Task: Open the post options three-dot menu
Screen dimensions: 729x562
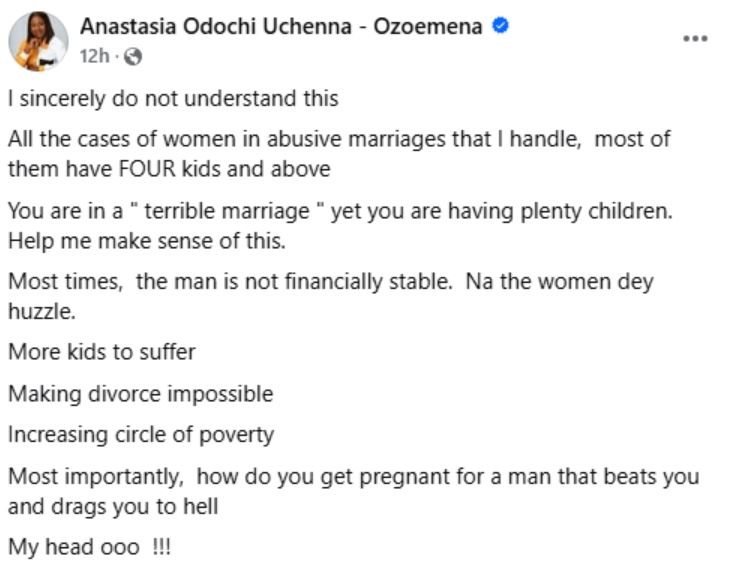Action: pyautogui.click(x=694, y=38)
